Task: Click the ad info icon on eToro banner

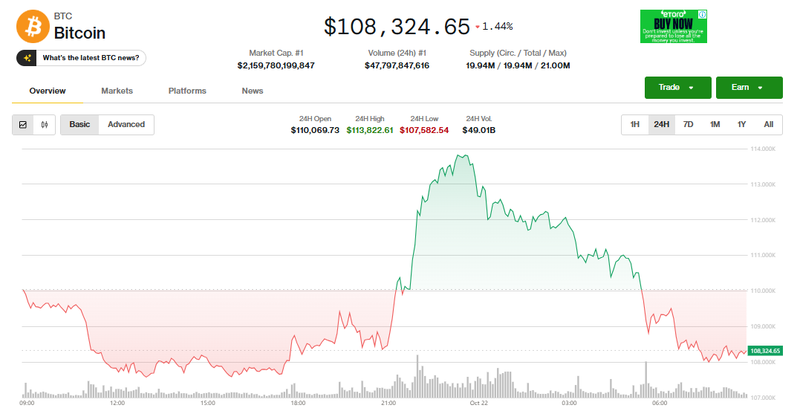Action: coord(702,14)
